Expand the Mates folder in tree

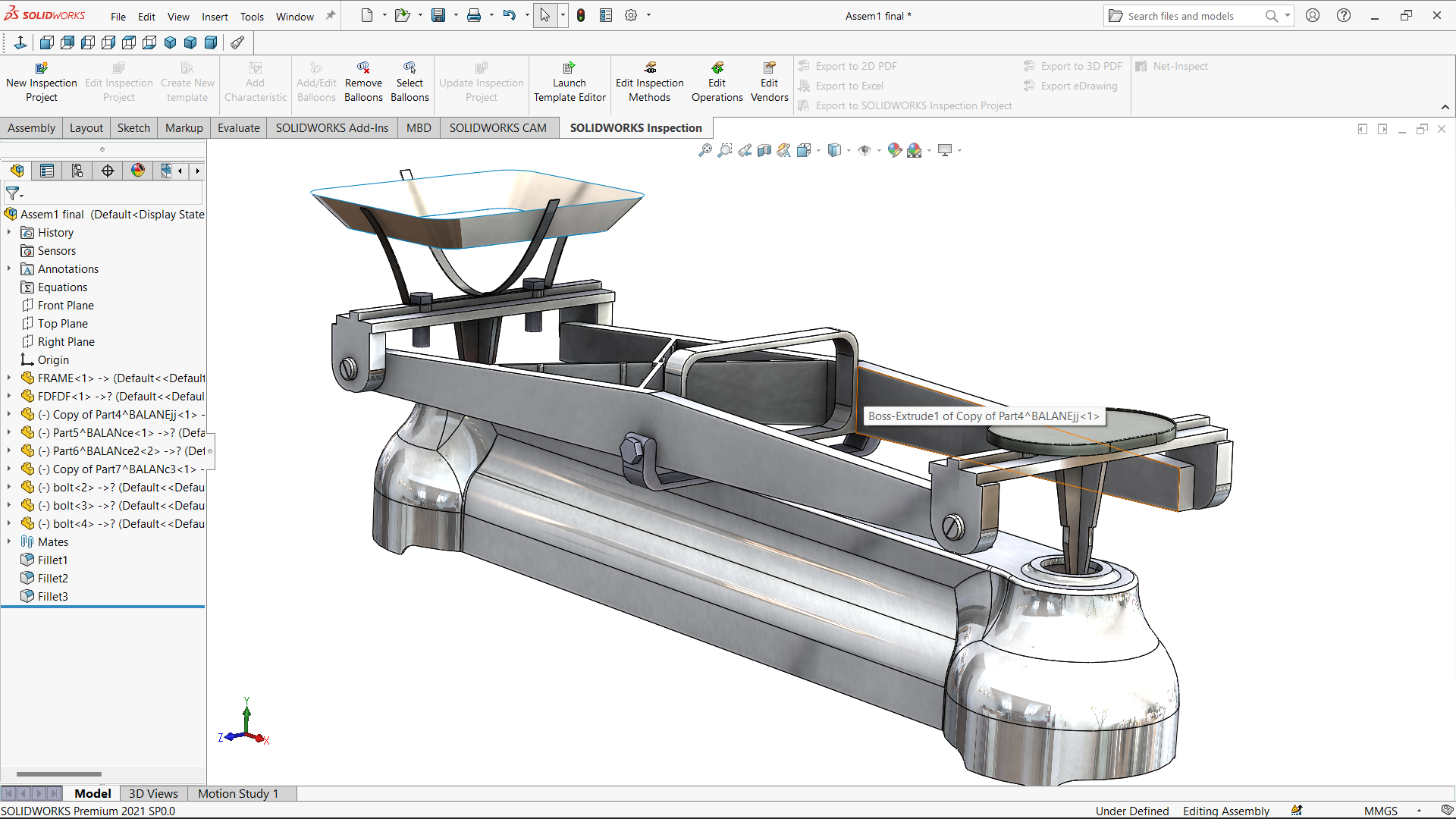tap(9, 541)
